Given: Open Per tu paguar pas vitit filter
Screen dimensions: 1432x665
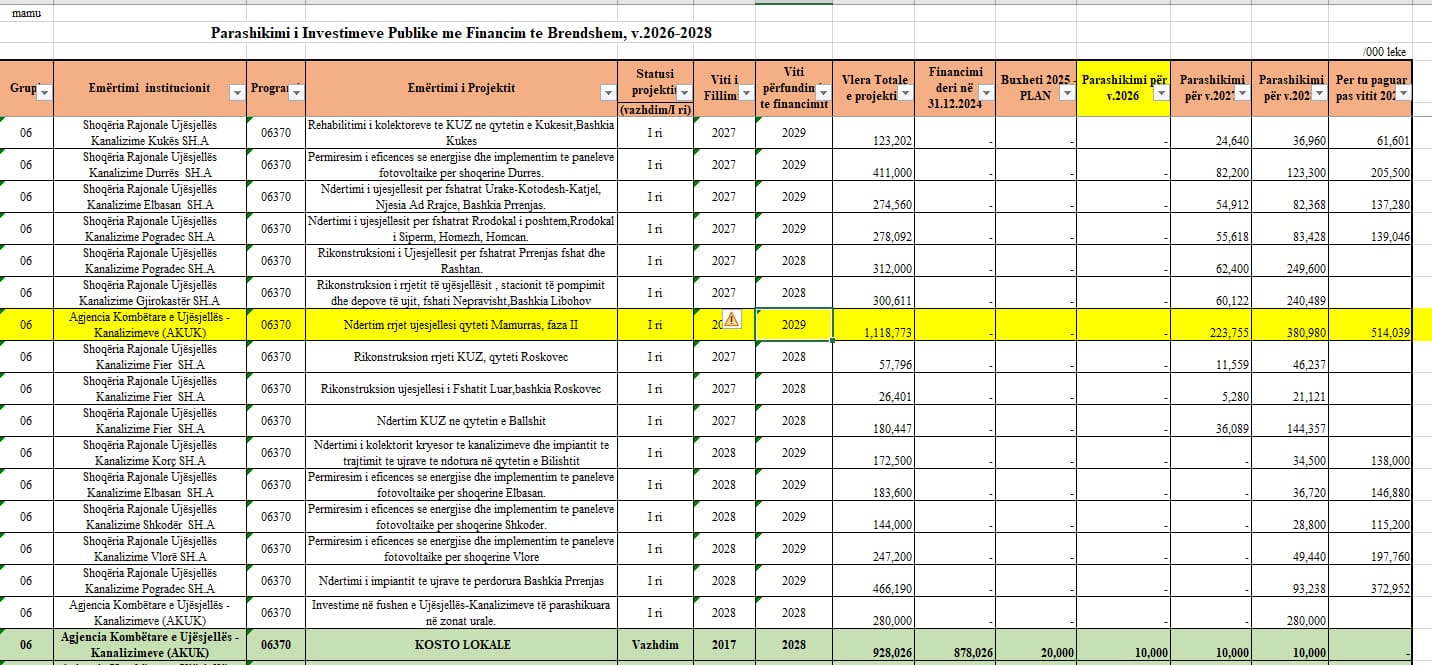Looking at the screenshot, I should tap(1403, 92).
